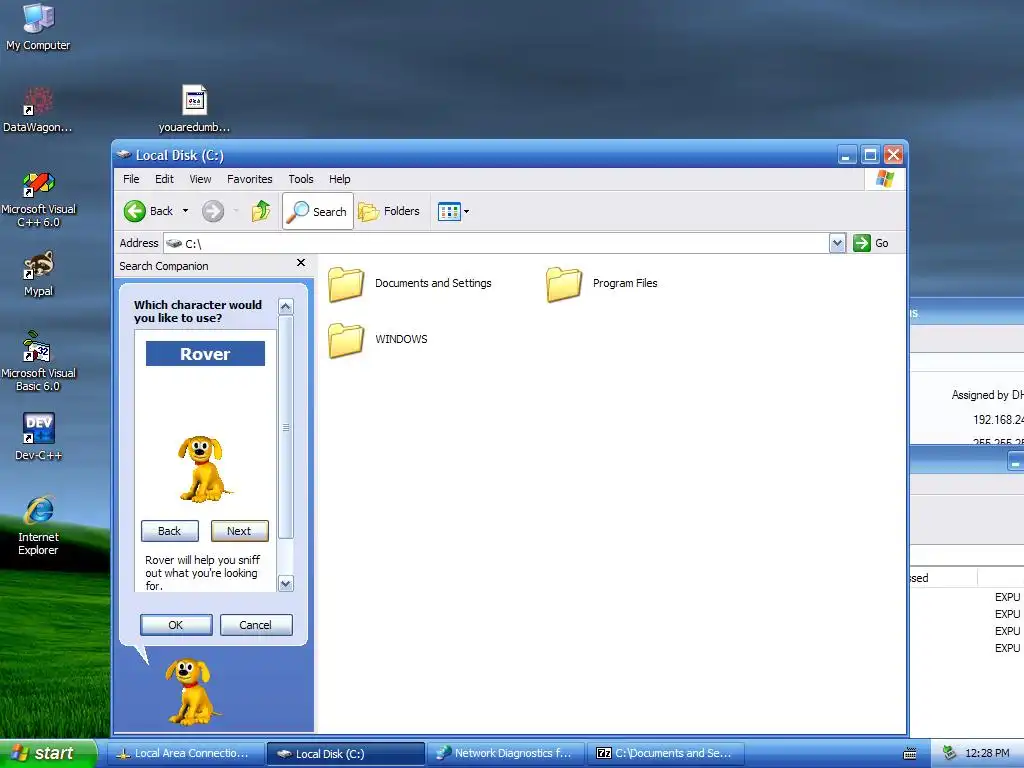Minimize the Local Disk window

click(x=847, y=155)
